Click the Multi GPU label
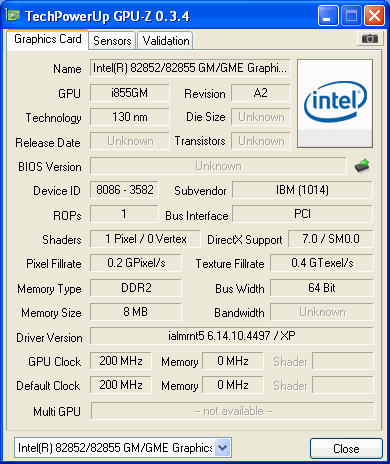The height and width of the screenshot is (464, 390). (57, 412)
